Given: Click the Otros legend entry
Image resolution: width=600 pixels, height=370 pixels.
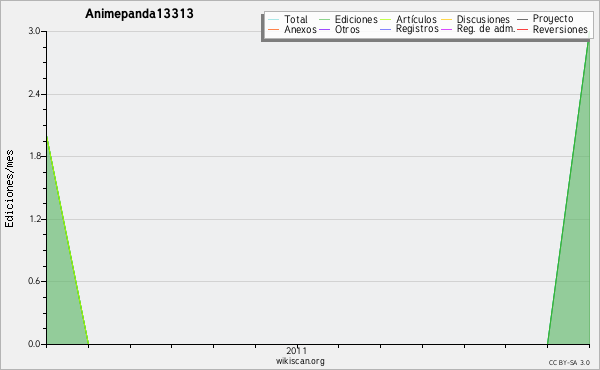Looking at the screenshot, I should 347,29.
